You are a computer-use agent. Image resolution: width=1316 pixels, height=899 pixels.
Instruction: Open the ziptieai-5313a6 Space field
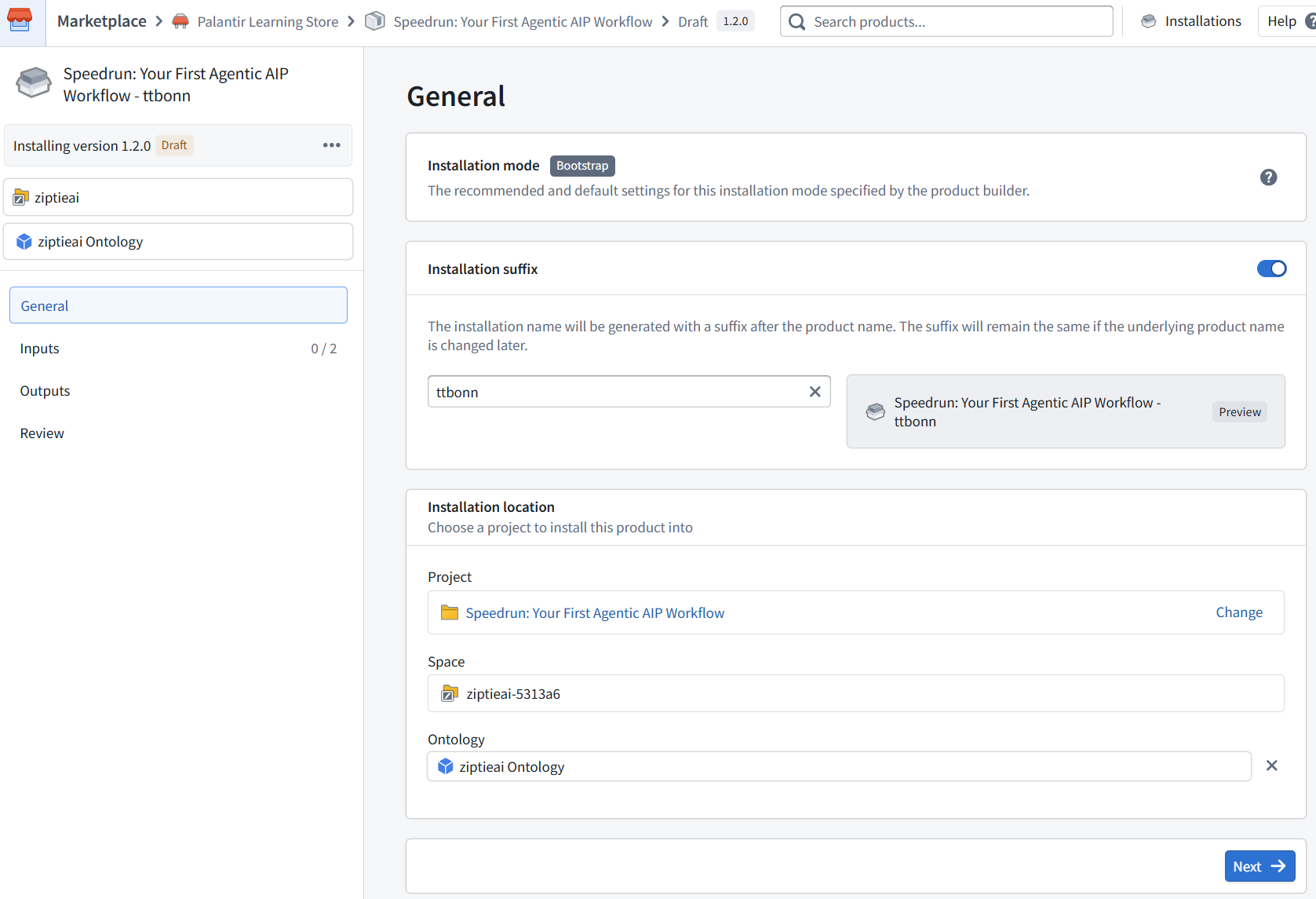pos(855,693)
